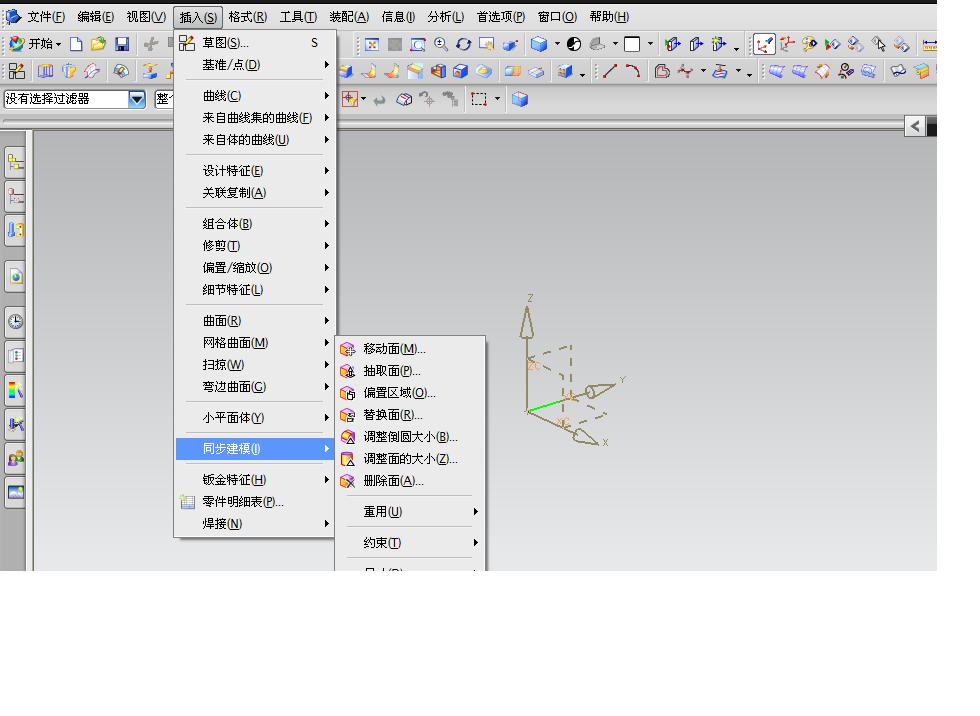Screen dimensions: 980x716
Task: Open the 组合体(B) submenu
Action: [x=255, y=224]
